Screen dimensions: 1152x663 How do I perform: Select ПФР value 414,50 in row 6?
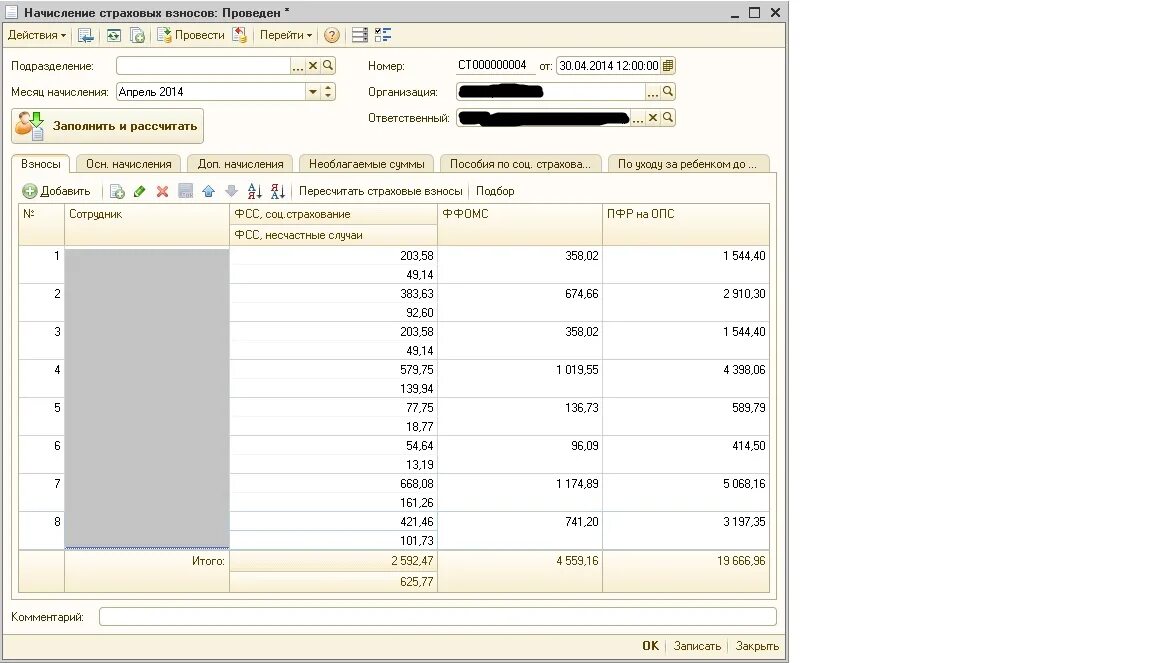(686, 445)
